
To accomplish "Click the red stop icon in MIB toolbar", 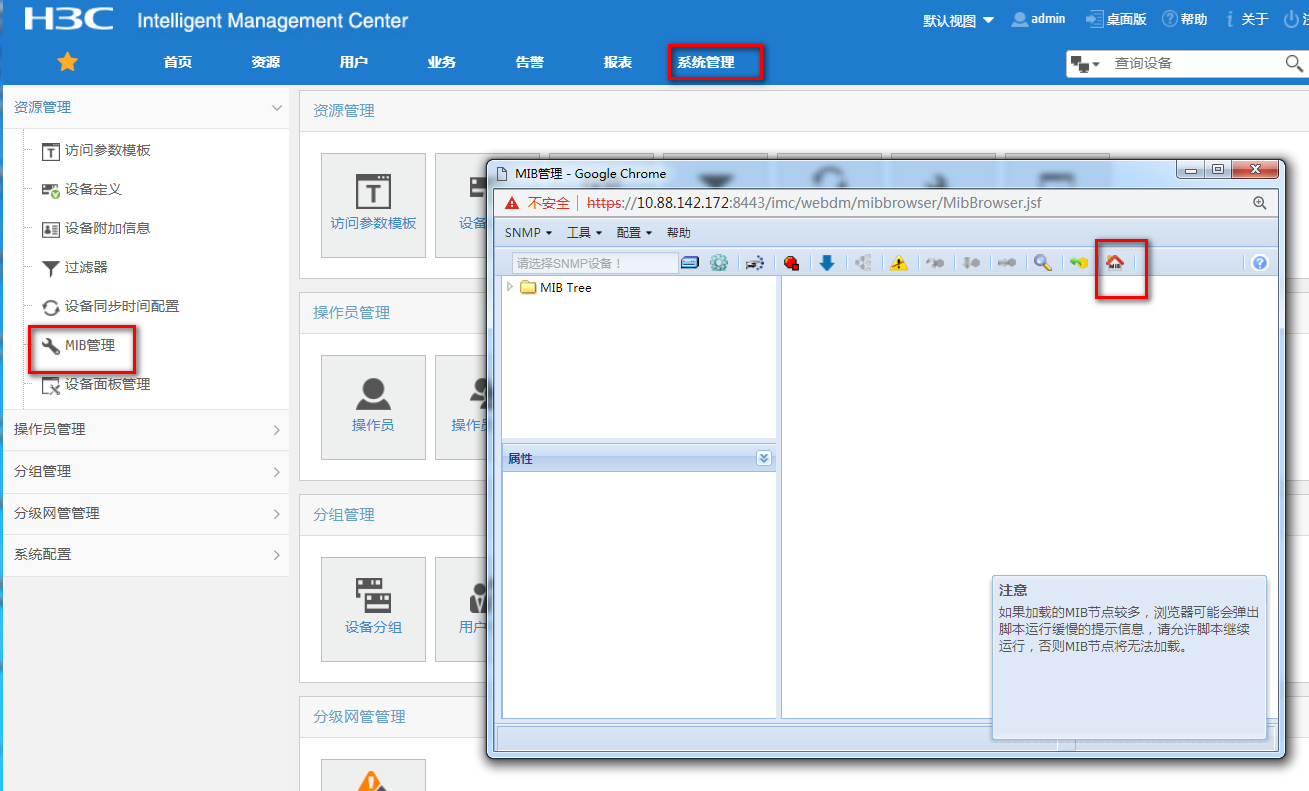I will click(x=791, y=263).
